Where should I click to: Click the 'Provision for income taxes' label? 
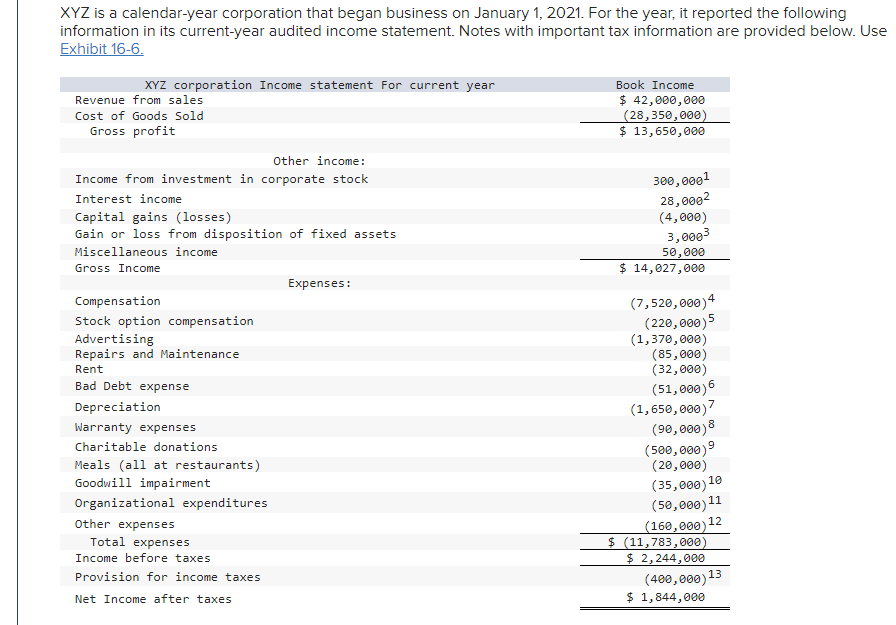167,578
